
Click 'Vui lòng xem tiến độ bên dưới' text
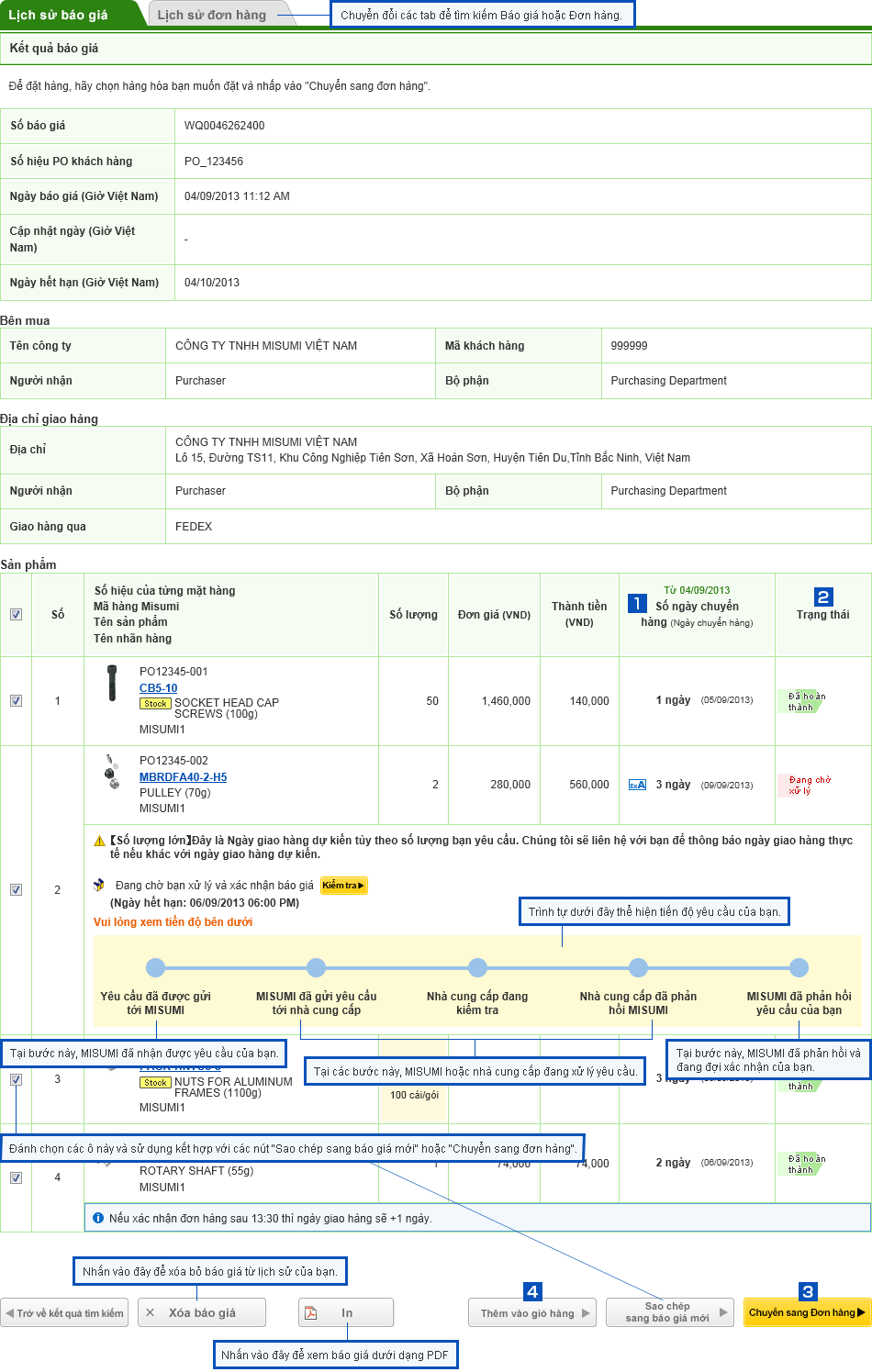[173, 922]
